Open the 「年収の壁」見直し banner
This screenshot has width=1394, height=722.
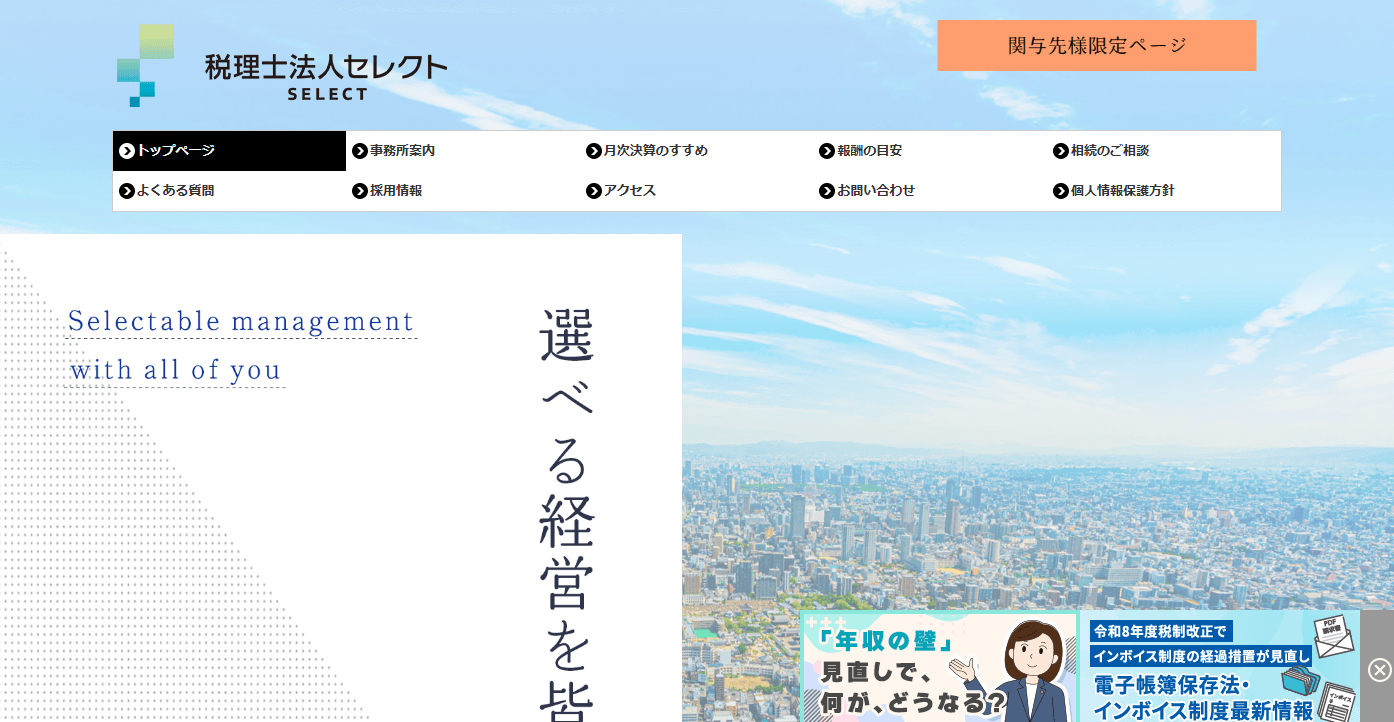tap(939, 667)
